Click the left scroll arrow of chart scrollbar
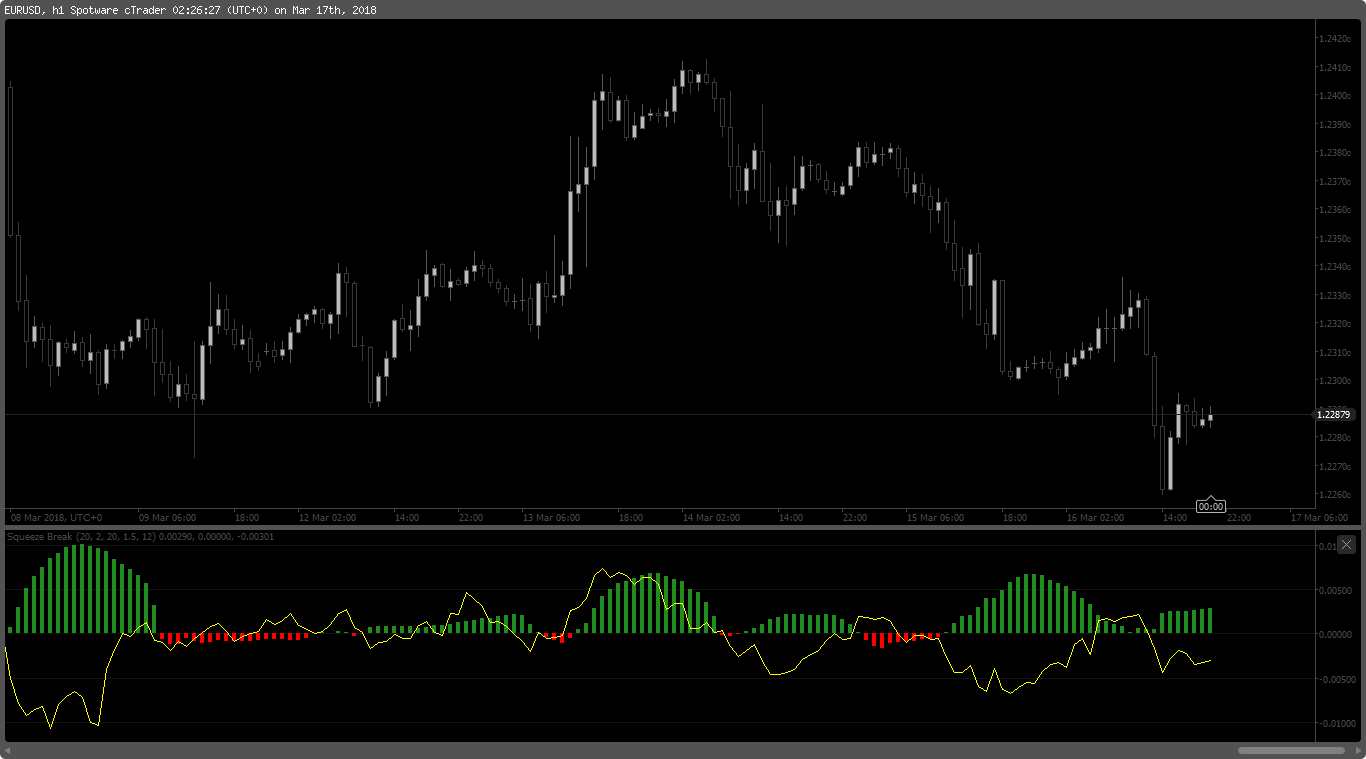Screen dimensions: 1366x759 click(9, 750)
